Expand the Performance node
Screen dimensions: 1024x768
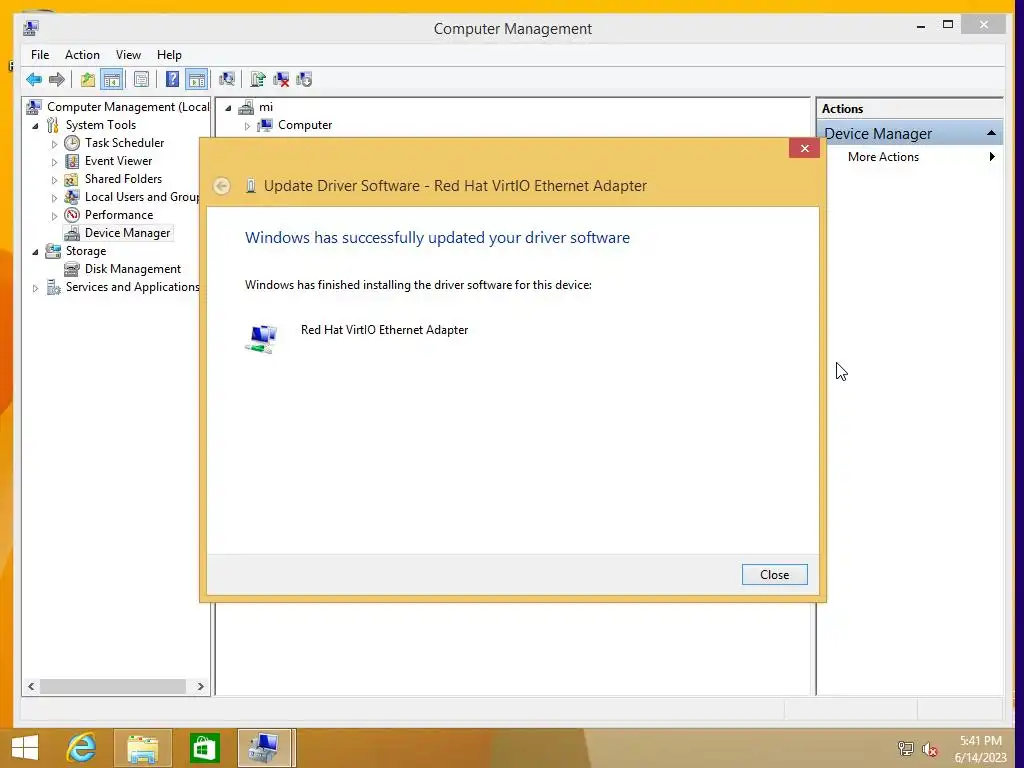tap(55, 216)
